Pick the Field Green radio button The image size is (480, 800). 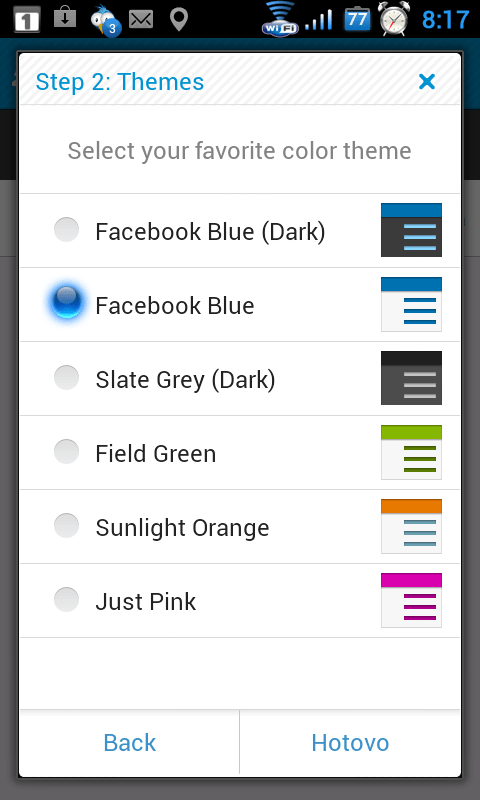click(x=67, y=452)
